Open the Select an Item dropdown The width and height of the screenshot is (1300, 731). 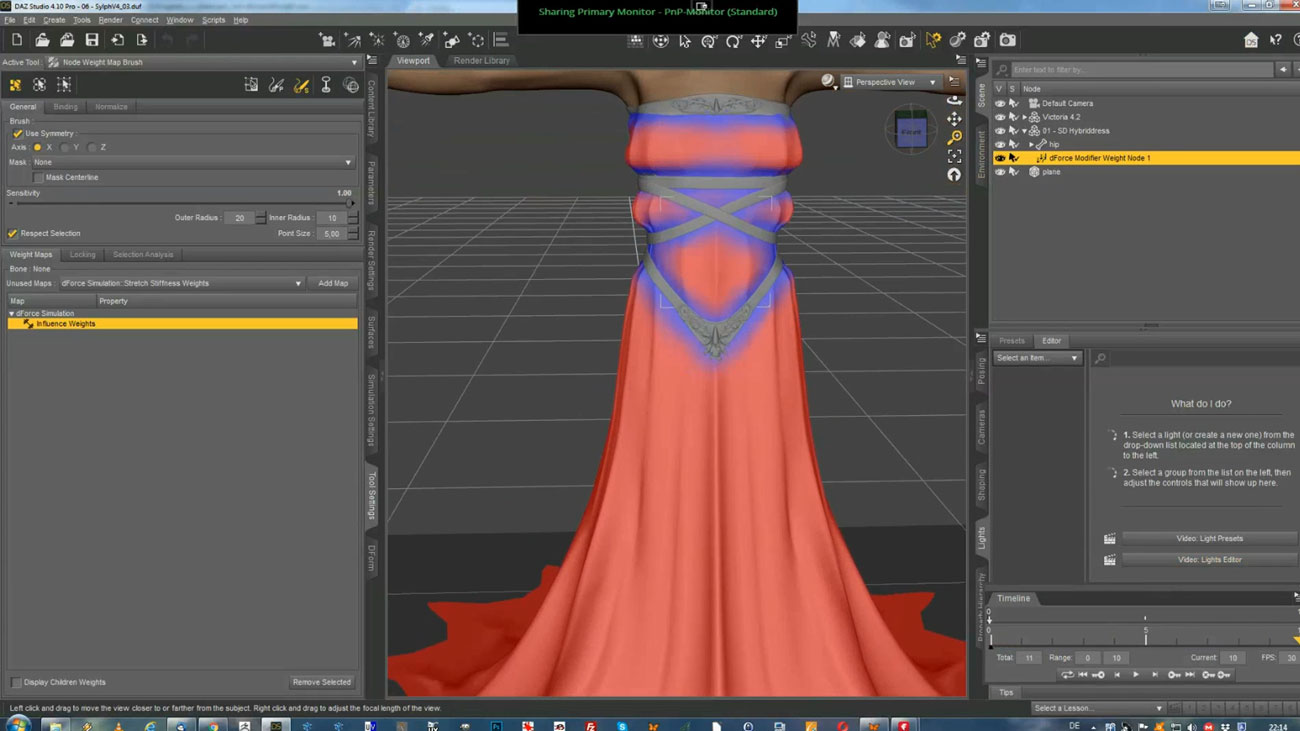[1037, 358]
